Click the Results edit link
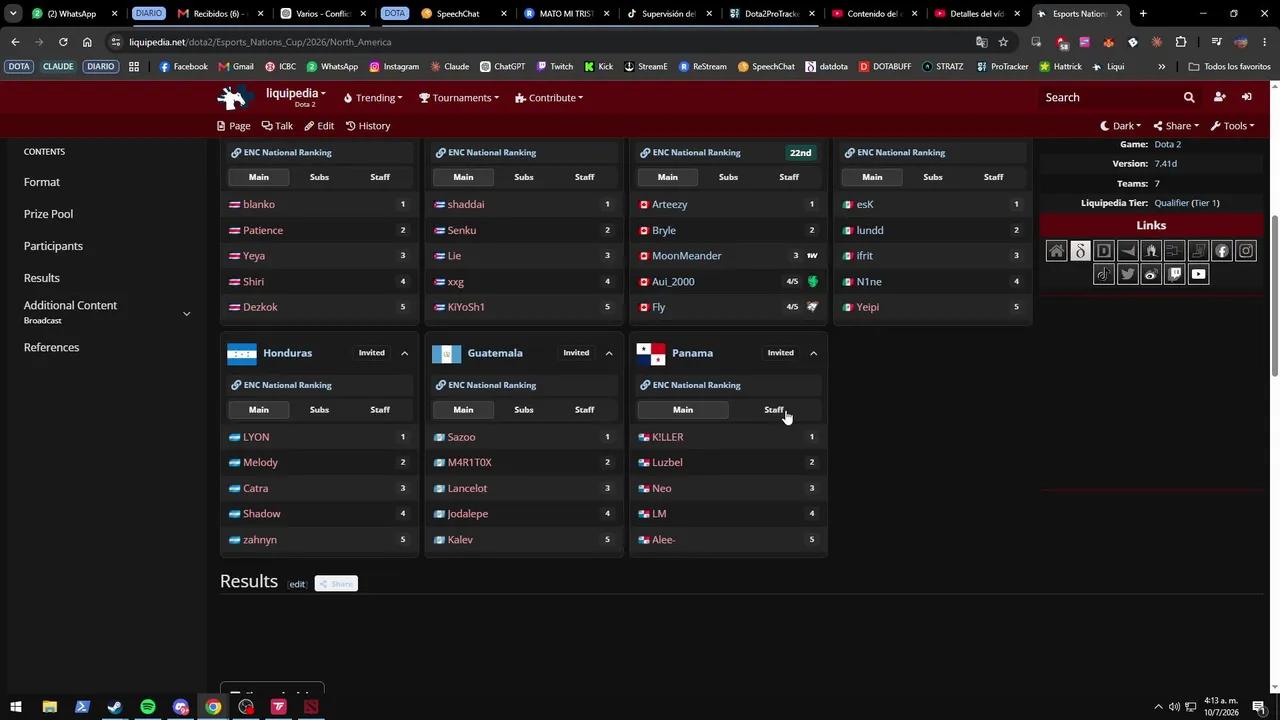This screenshot has width=1280, height=720. (x=297, y=584)
